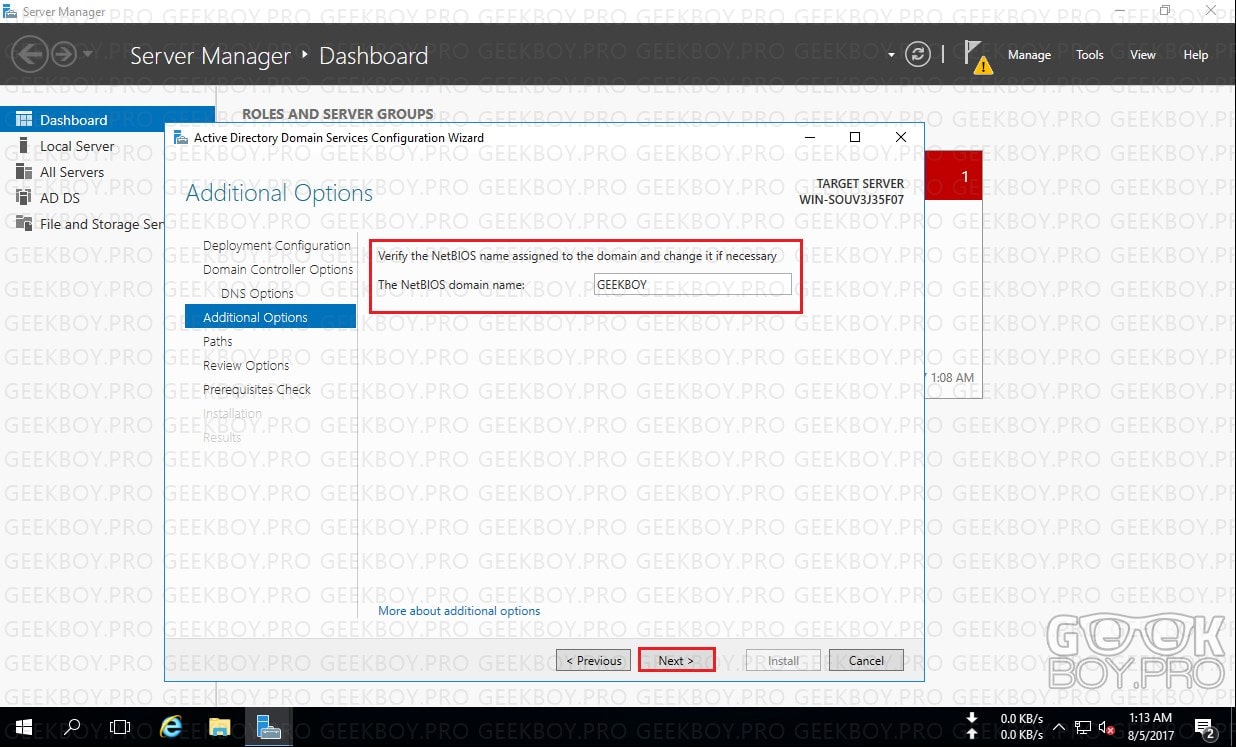Screen dimensions: 1236x747
Task: Click the Next button
Action: tap(676, 660)
